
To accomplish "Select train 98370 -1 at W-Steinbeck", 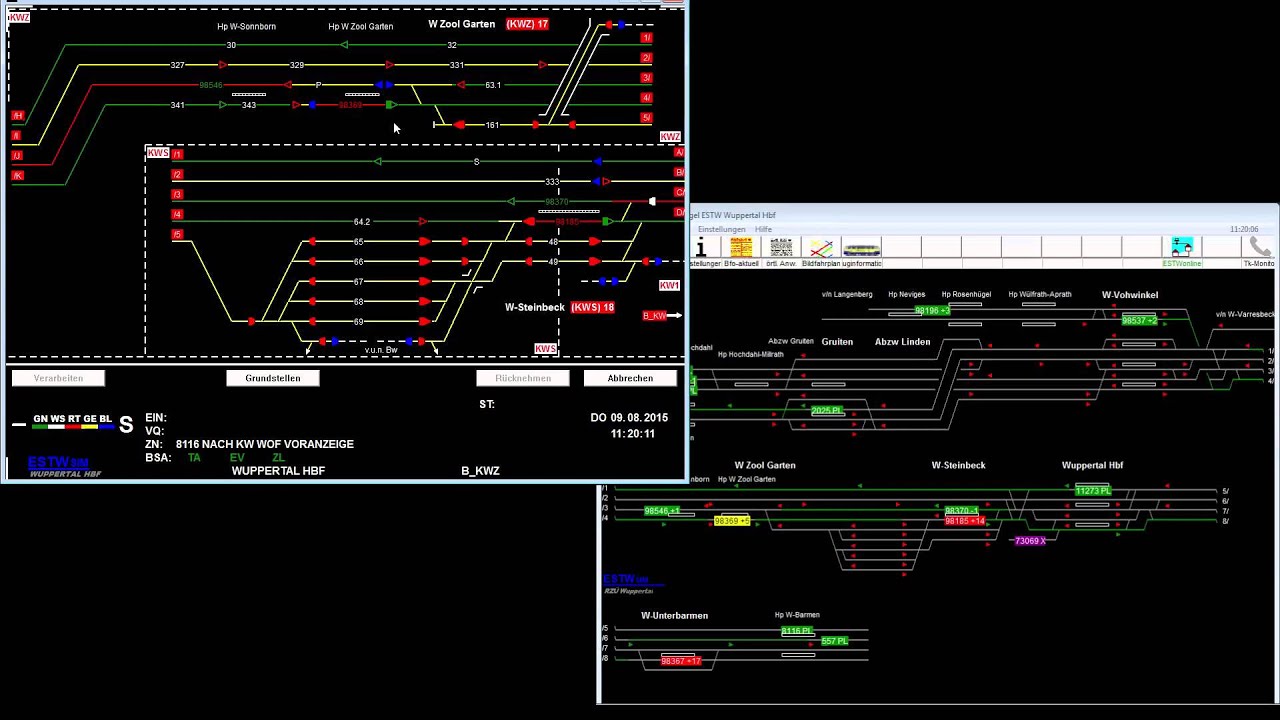I will [x=961, y=511].
